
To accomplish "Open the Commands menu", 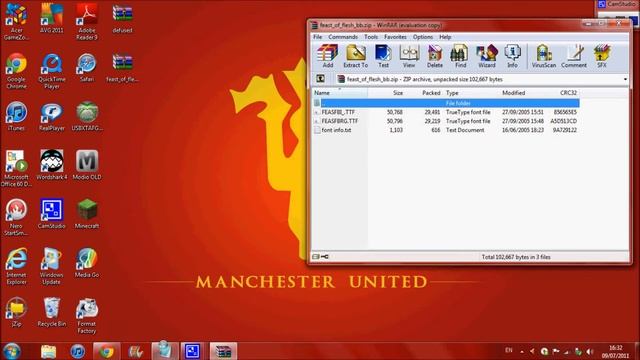I will click(x=343, y=37).
